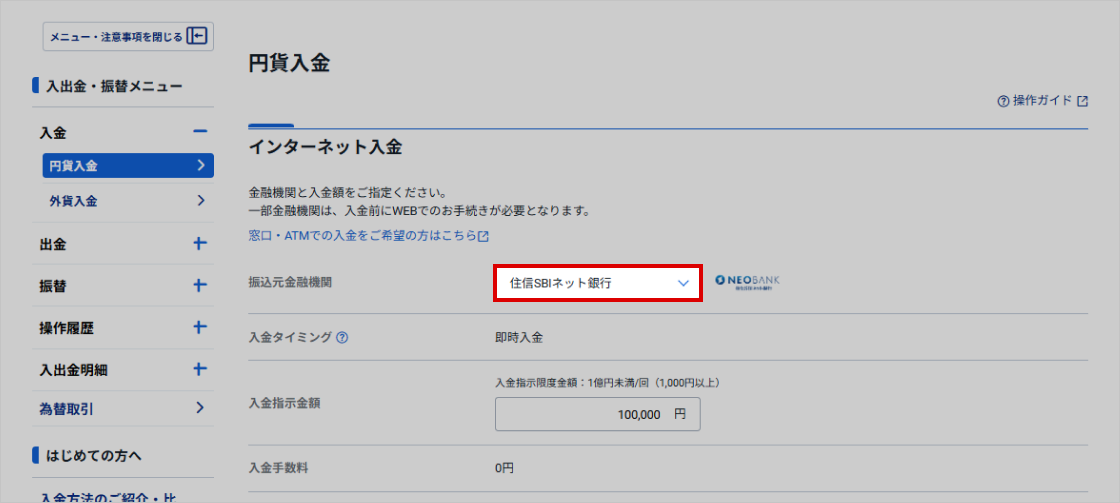Click the external link icon after 操作ガイド
The width and height of the screenshot is (1120, 503).
pyautogui.click(x=1082, y=102)
